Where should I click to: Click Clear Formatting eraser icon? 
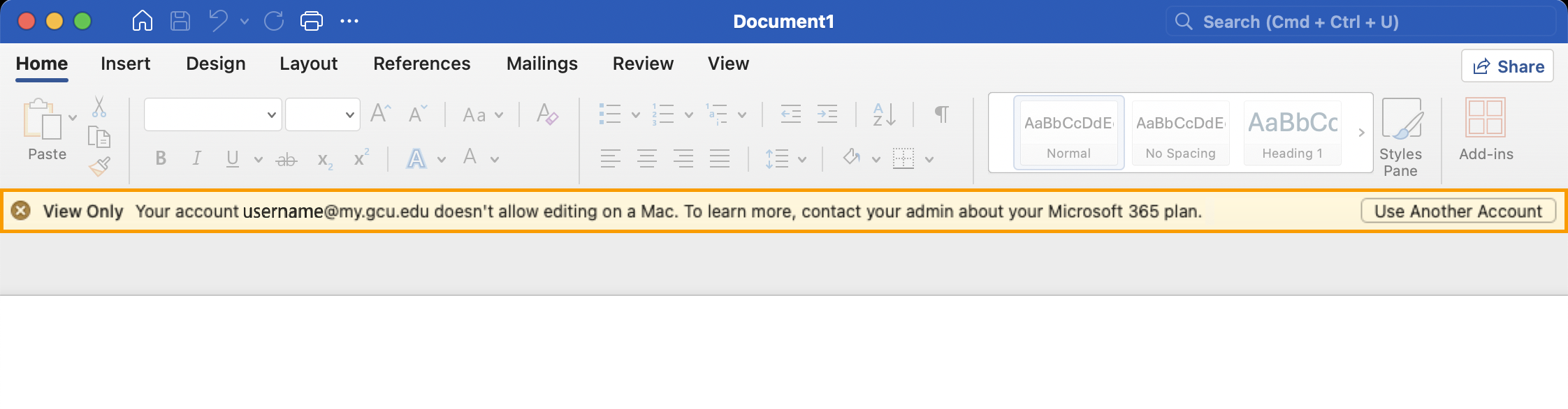point(547,114)
